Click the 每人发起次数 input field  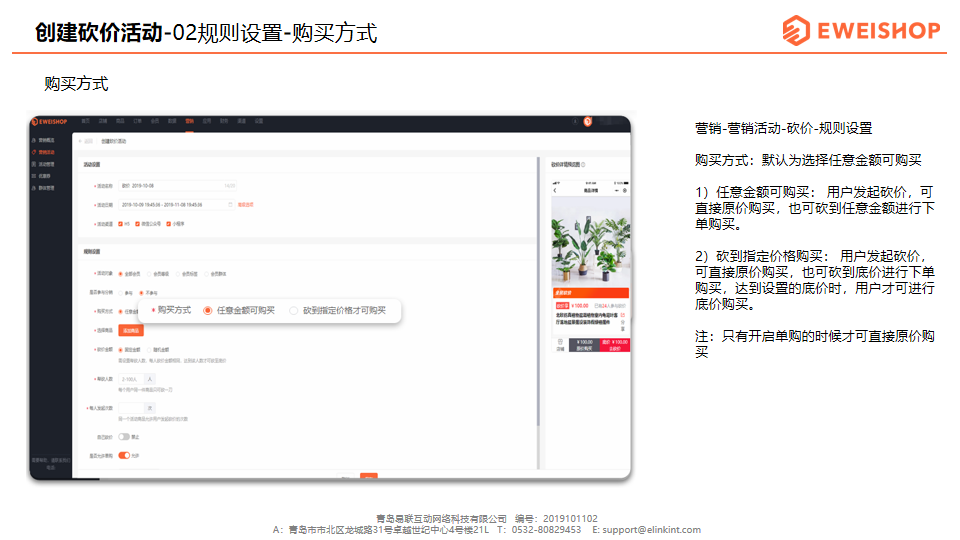pos(131,408)
